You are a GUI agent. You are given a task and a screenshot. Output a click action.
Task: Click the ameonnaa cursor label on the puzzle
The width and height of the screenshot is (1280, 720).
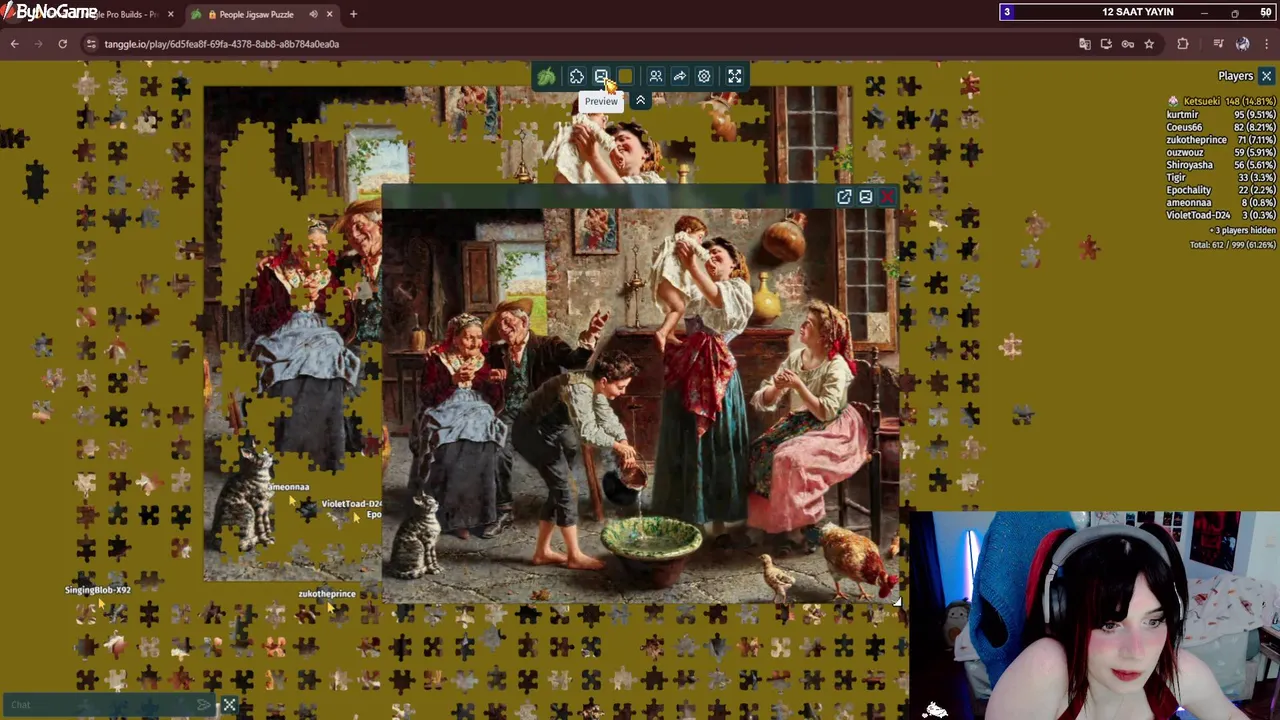pos(288,487)
